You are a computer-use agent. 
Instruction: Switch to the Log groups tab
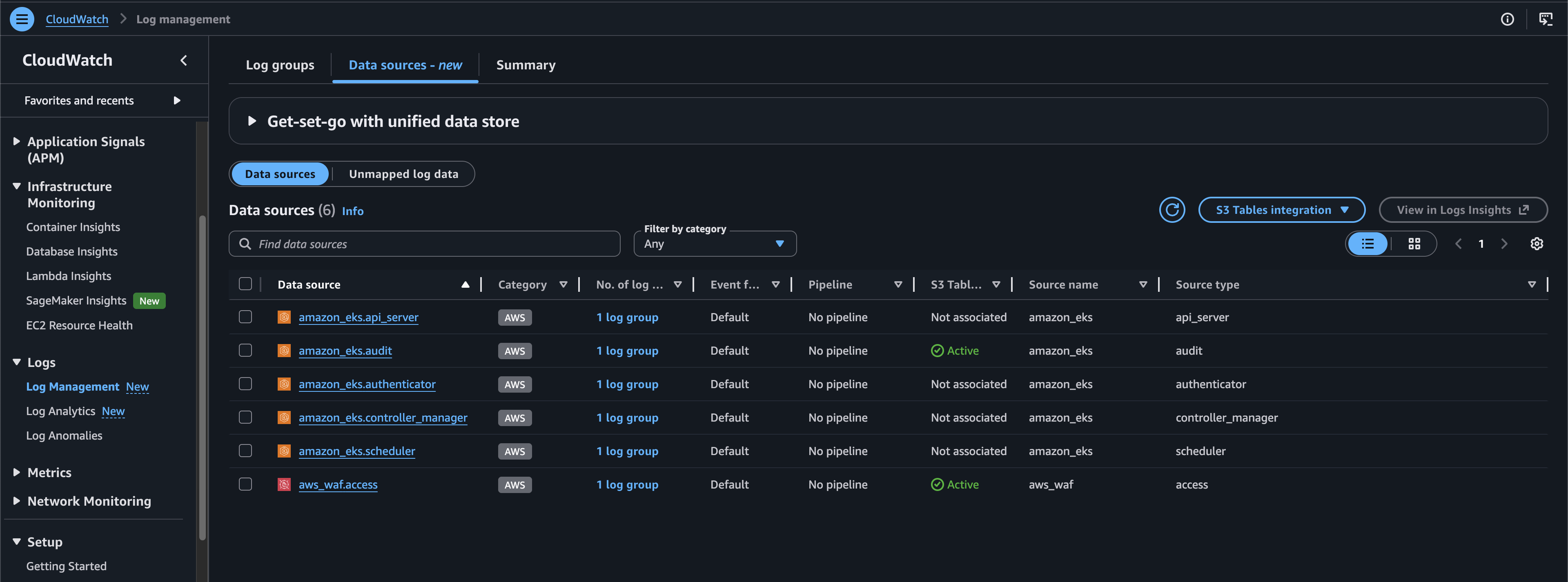click(280, 65)
